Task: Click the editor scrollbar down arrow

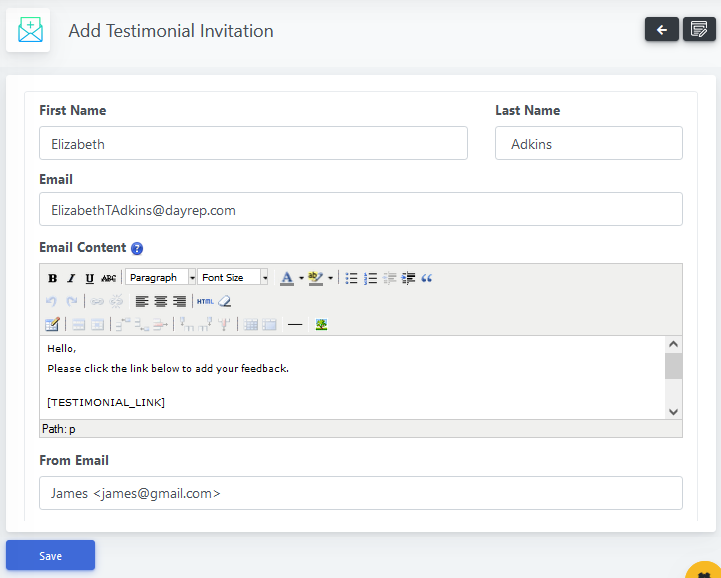Action: coord(673,411)
